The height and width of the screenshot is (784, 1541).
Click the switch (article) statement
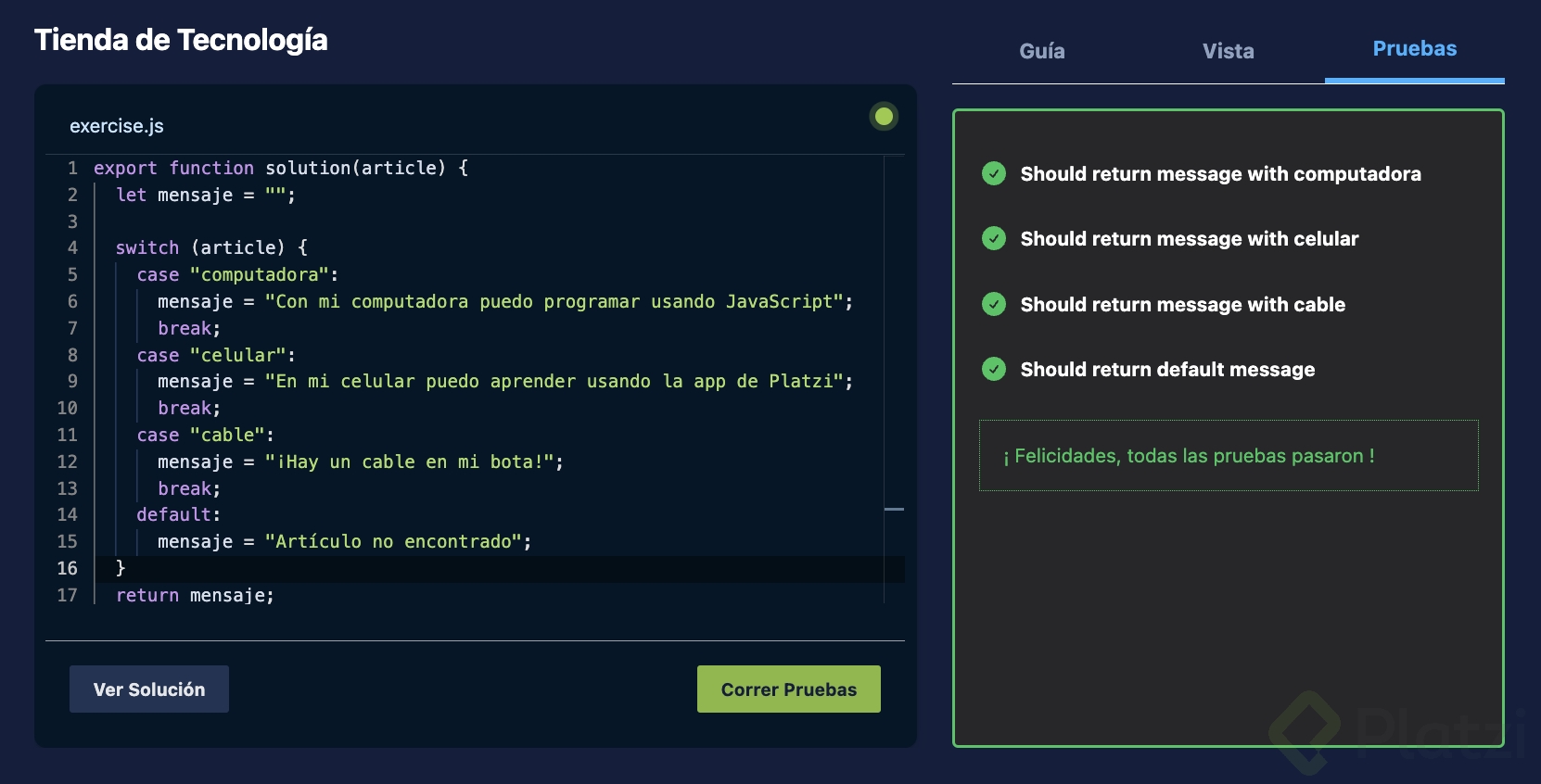[x=211, y=247]
